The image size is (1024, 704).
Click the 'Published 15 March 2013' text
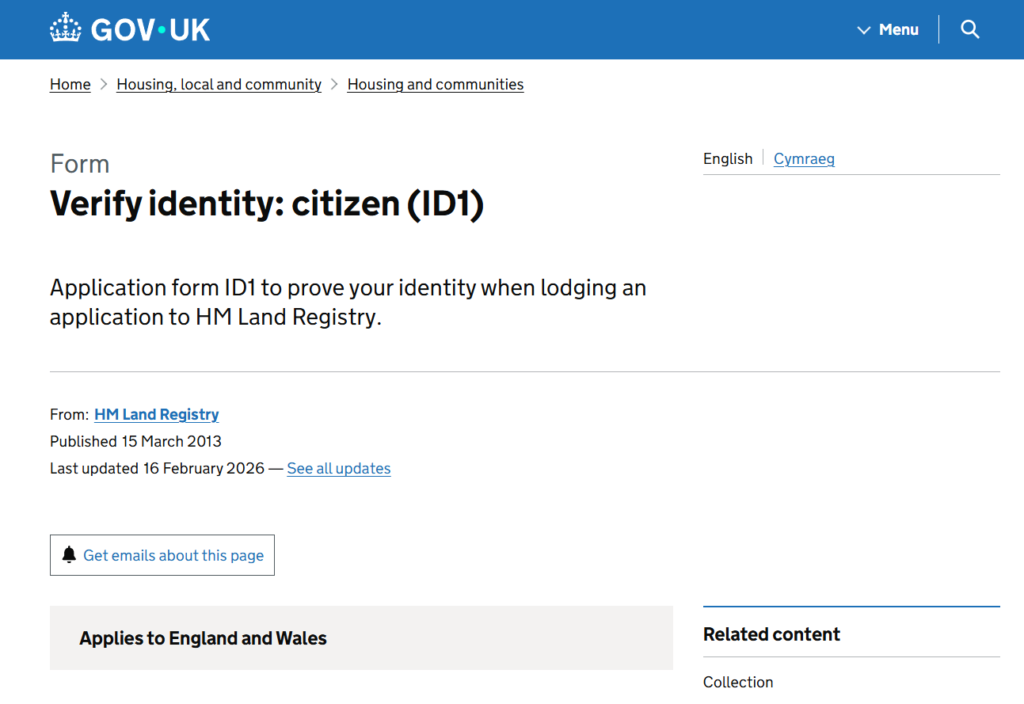pyautogui.click(x=136, y=441)
